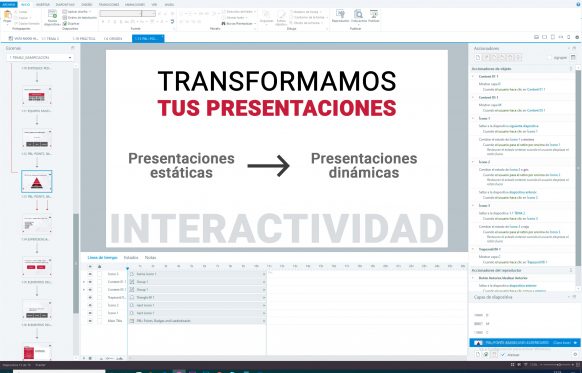
Task: Hide the Trapezoid timeline track
Action: [x=90, y=297]
